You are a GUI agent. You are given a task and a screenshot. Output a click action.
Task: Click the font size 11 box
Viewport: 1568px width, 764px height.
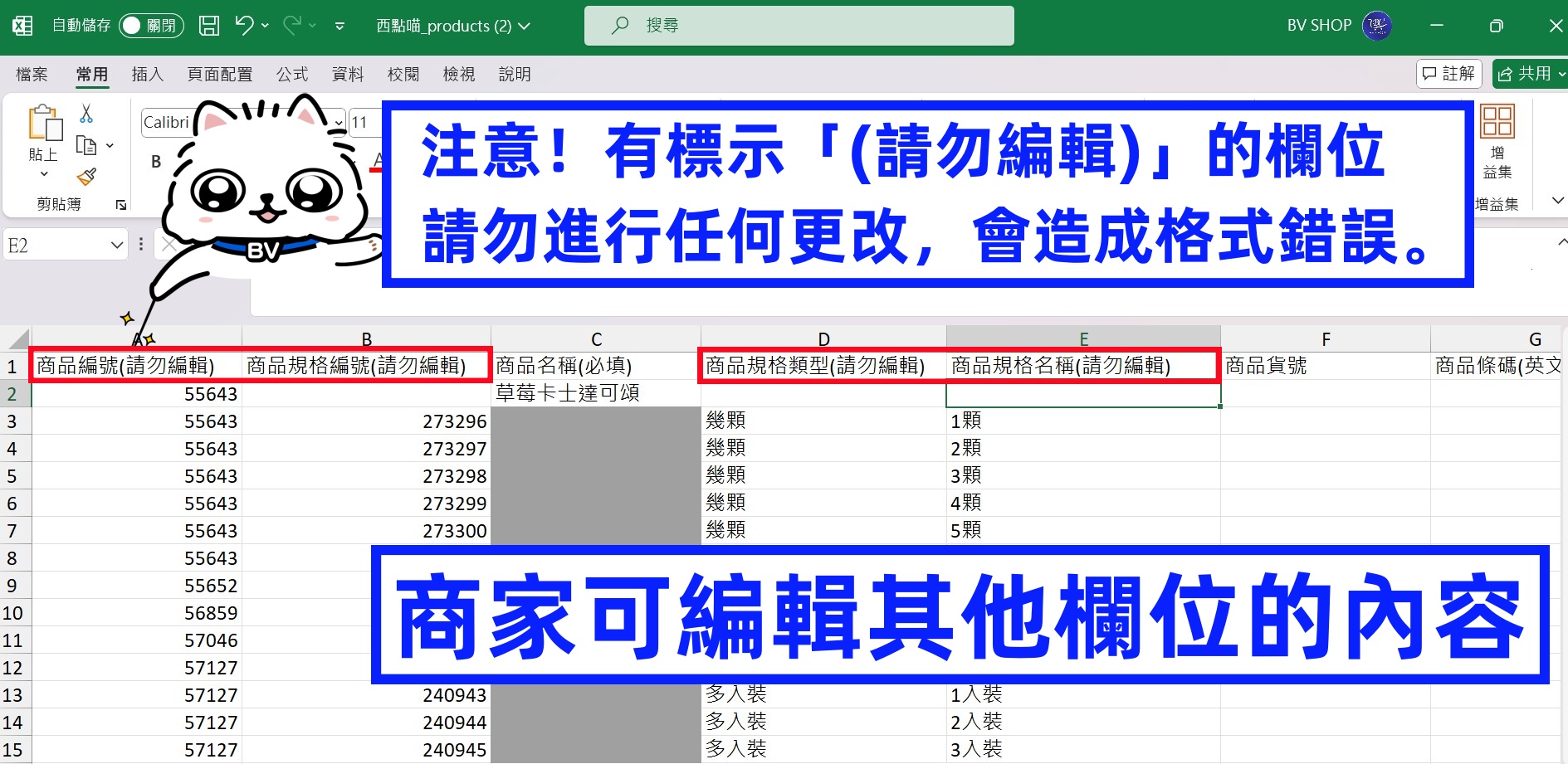pyautogui.click(x=364, y=123)
